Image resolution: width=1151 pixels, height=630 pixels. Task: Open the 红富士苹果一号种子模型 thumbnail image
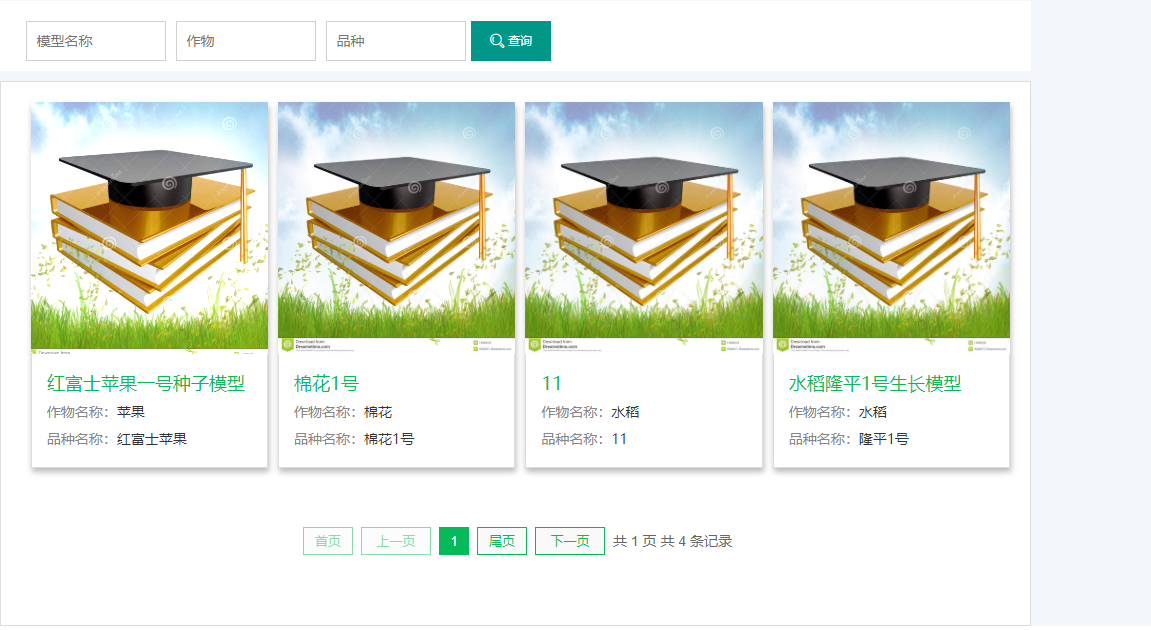coord(149,228)
